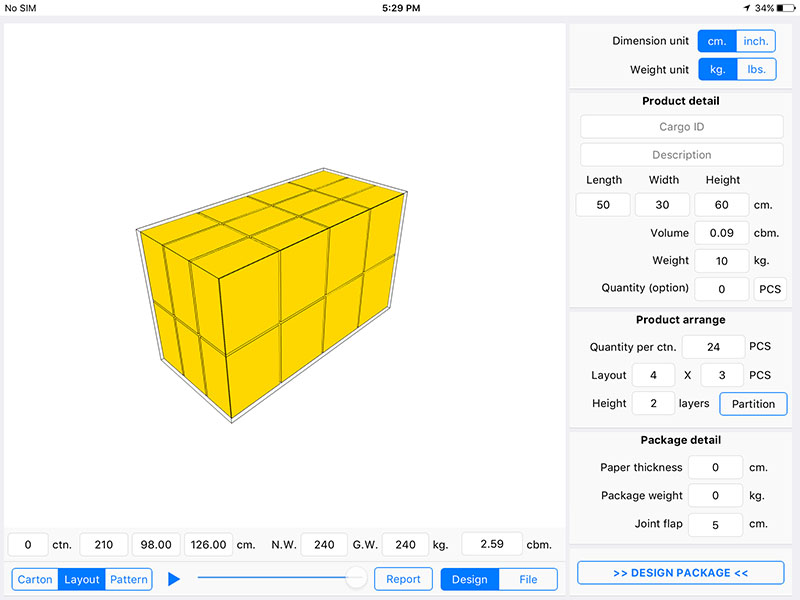800x600 pixels.
Task: Select the Layout view tab
Action: point(82,579)
